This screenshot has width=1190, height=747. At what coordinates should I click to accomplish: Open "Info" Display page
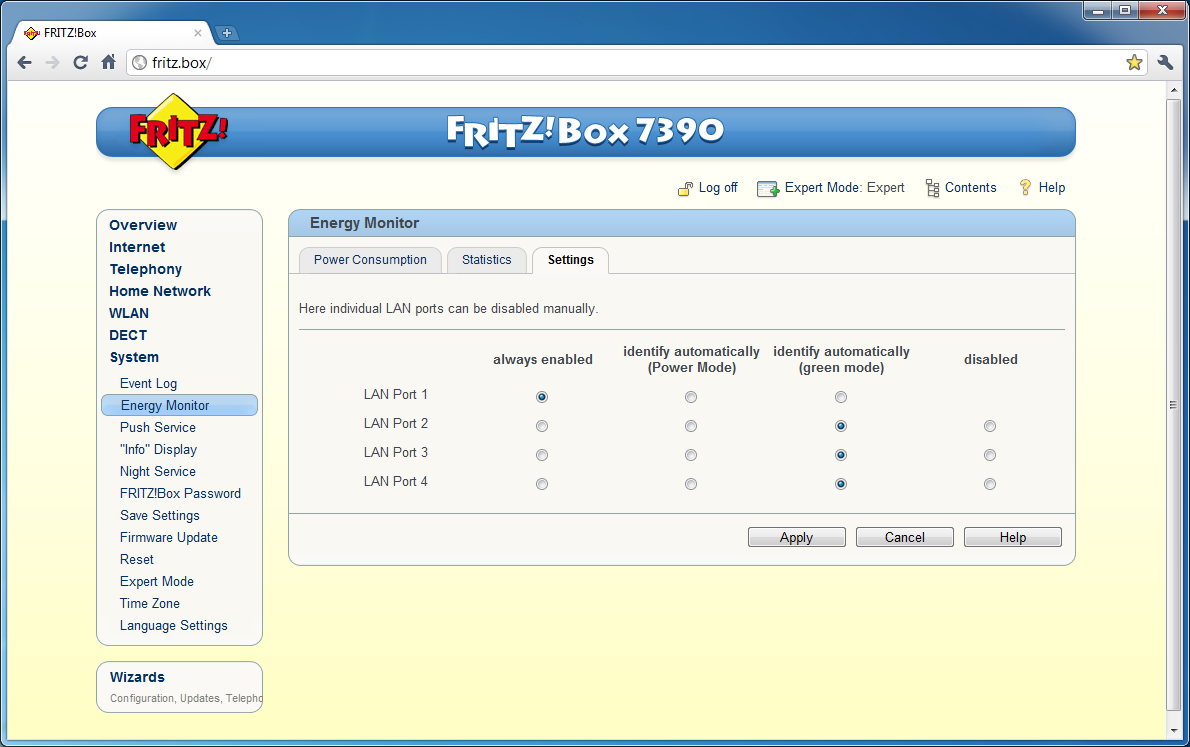[x=158, y=449]
